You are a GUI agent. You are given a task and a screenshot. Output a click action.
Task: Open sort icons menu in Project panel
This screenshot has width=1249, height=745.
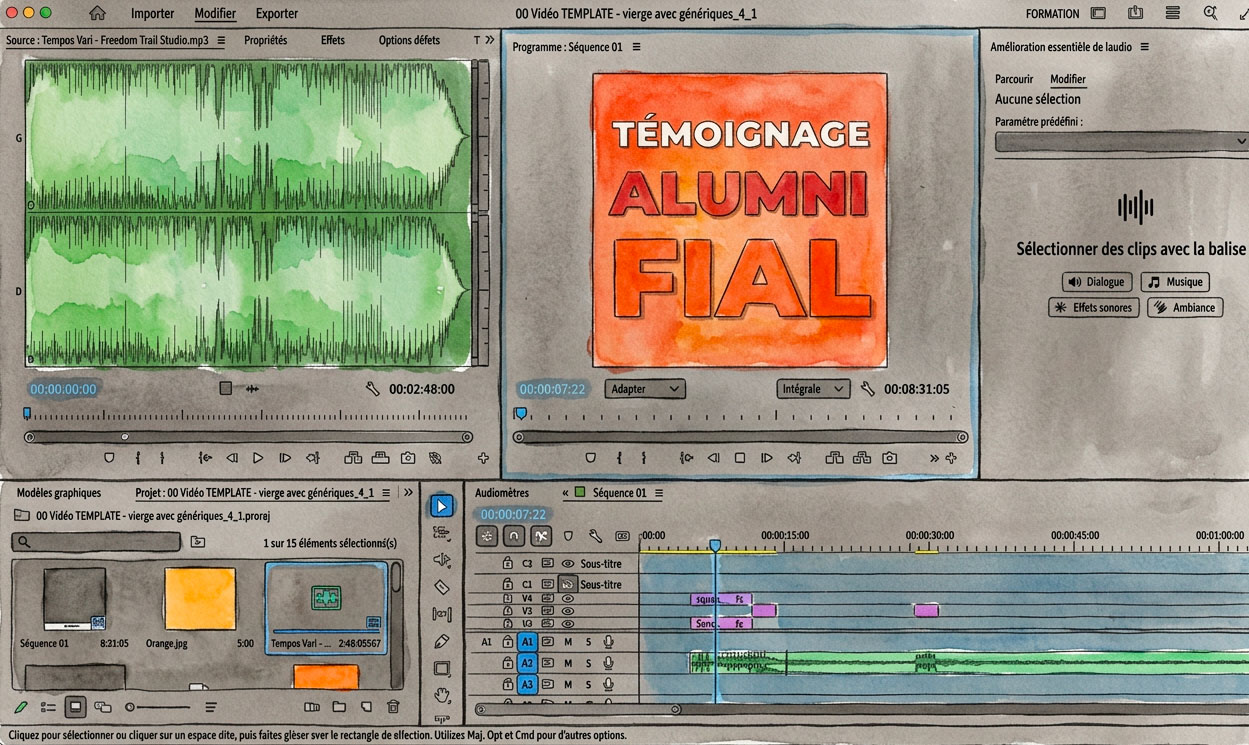click(211, 707)
